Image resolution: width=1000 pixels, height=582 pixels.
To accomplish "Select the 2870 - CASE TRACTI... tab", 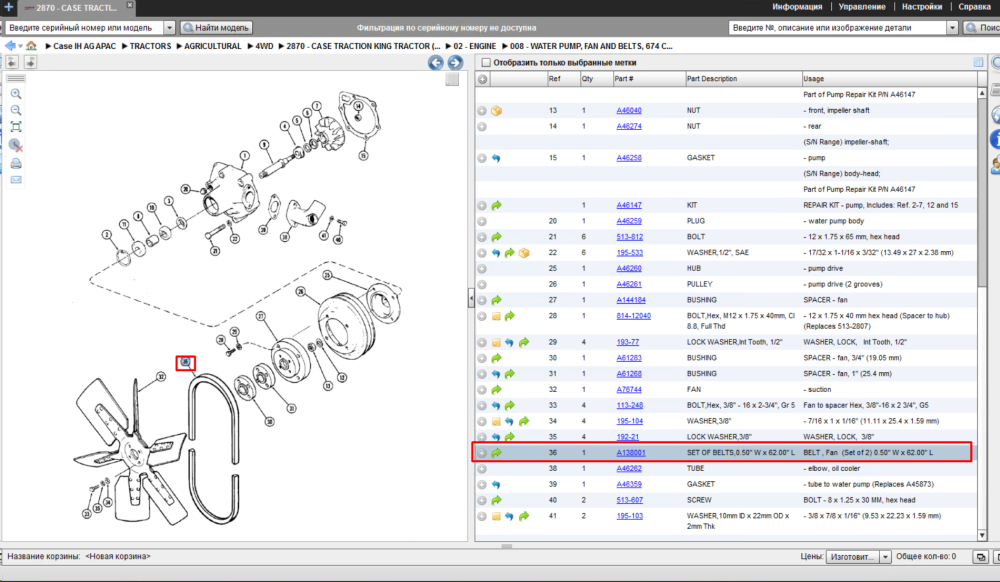I will (77, 8).
